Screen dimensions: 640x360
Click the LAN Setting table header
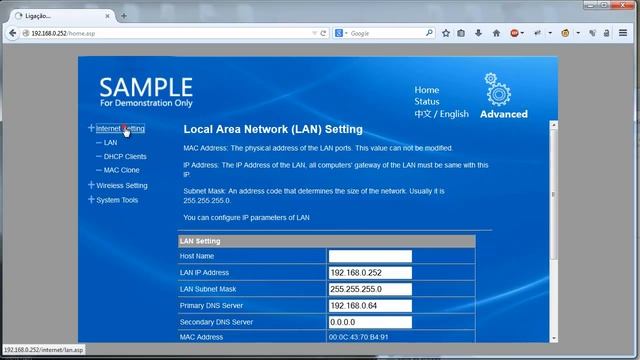tap(327, 241)
